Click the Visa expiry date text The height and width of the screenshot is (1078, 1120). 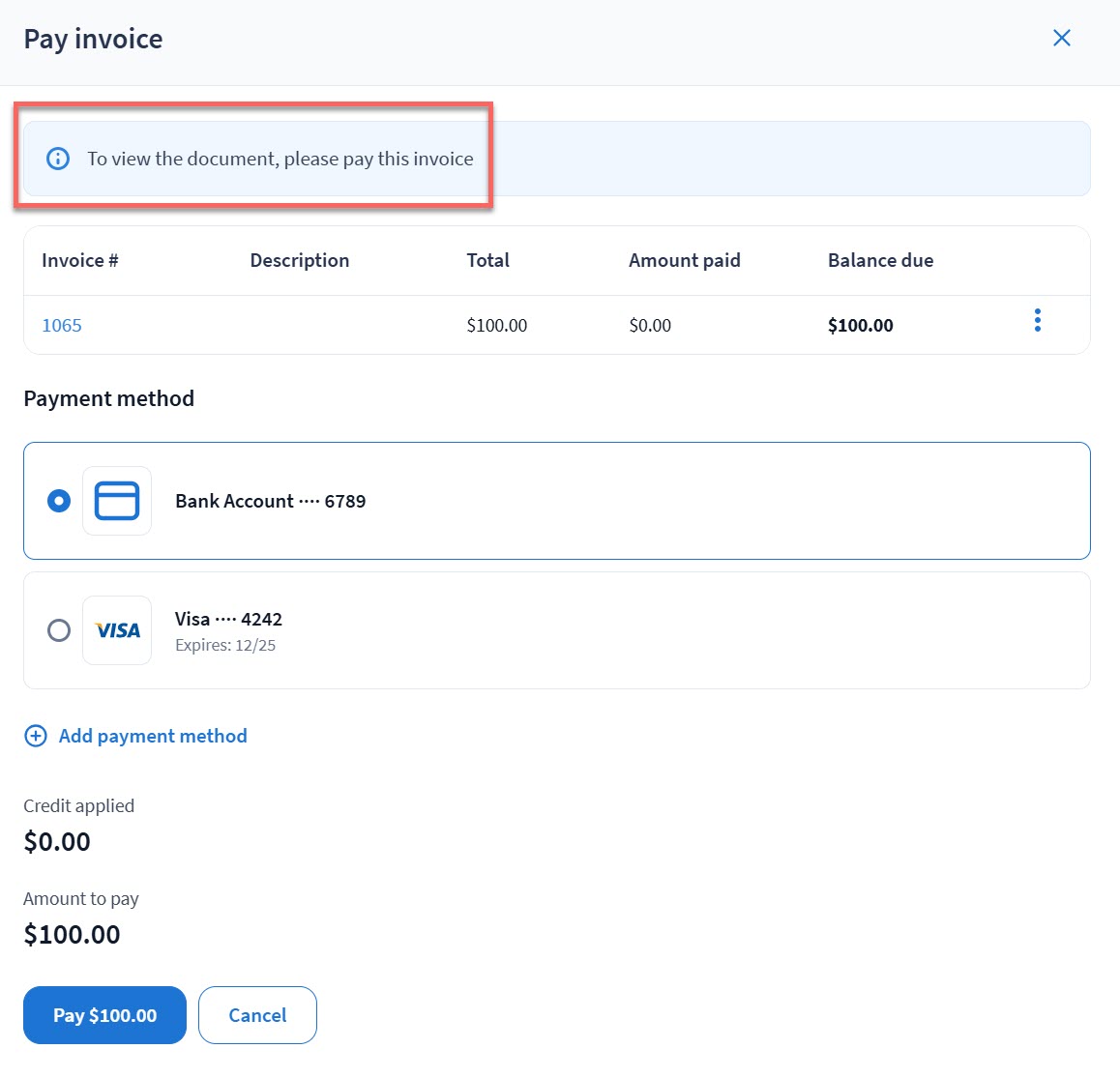[225, 645]
